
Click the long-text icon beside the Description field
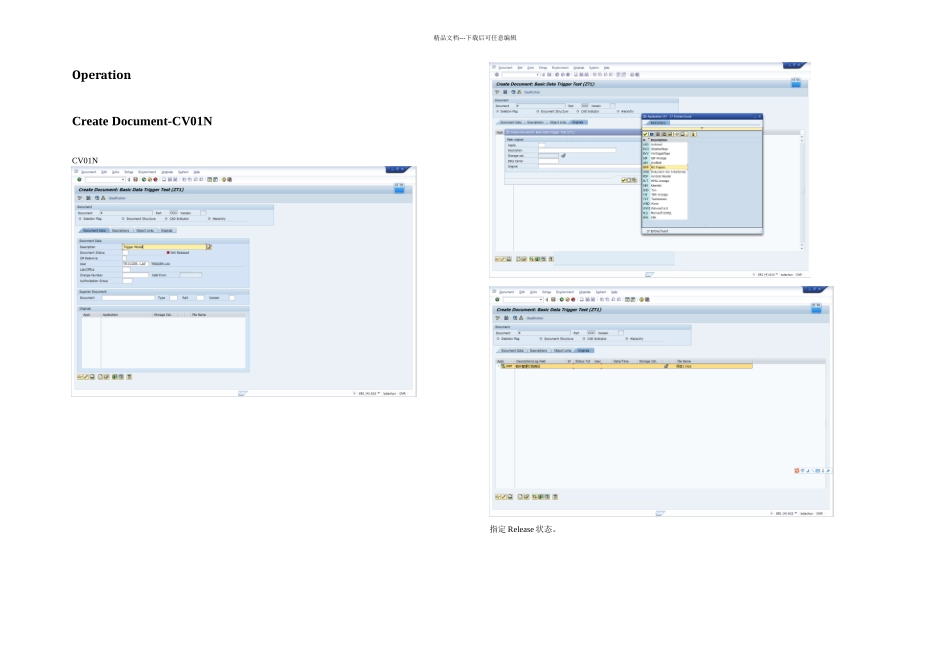click(209, 247)
